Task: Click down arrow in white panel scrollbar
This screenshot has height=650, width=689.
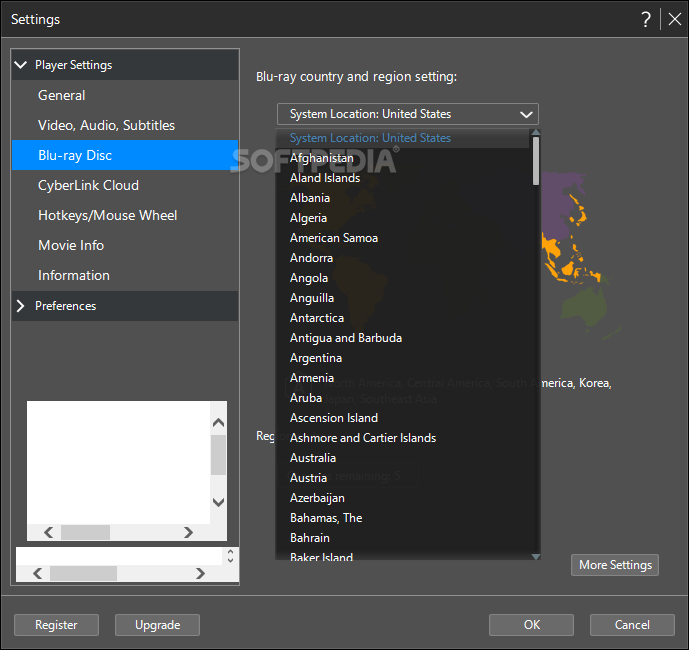Action: [218, 502]
